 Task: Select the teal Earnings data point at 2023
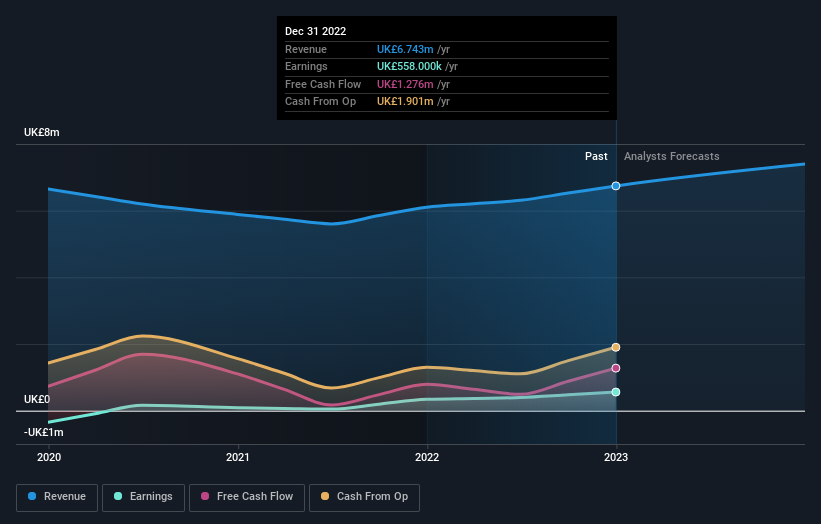click(616, 392)
